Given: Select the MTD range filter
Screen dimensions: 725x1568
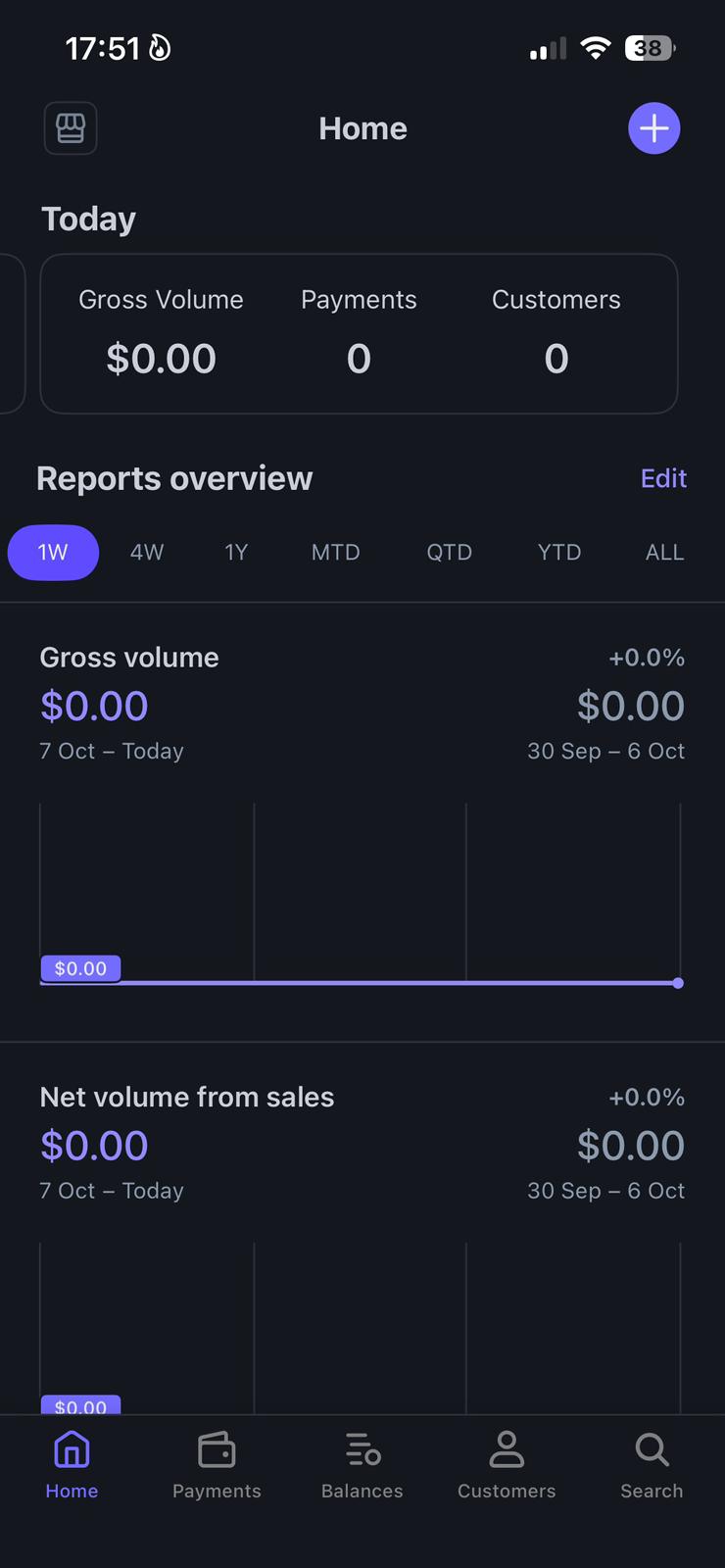Looking at the screenshot, I should tap(336, 553).
